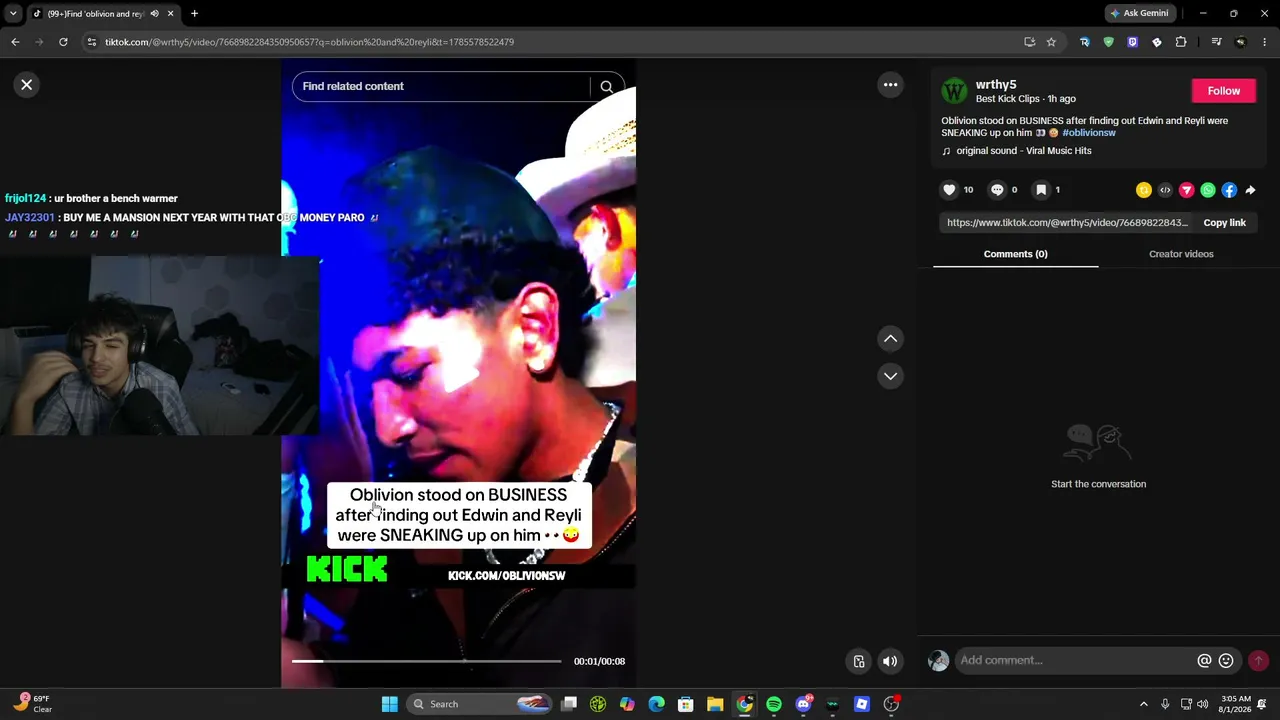Post the comment with the red arrow button
This screenshot has height=720, width=1280.
point(1258,660)
